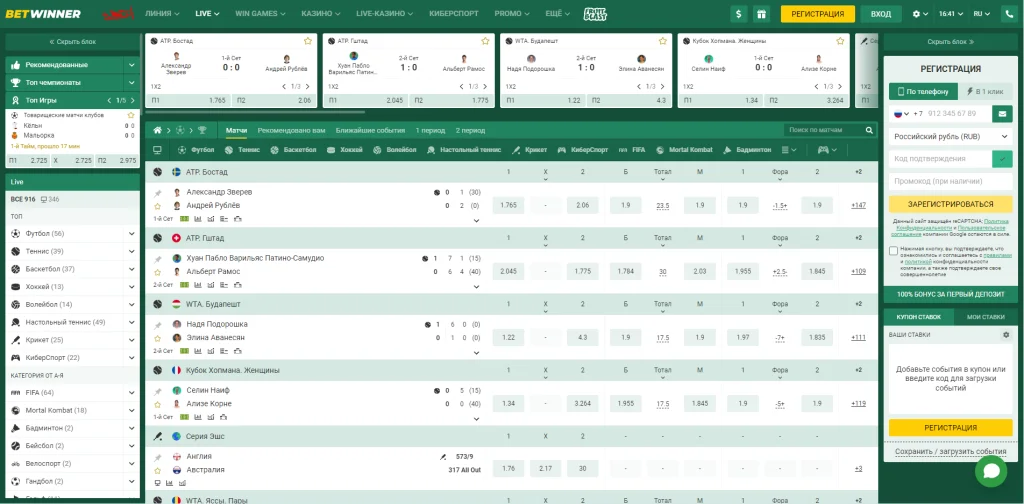Click the Промокод input field
This screenshot has height=504, width=1024.
tap(950, 181)
